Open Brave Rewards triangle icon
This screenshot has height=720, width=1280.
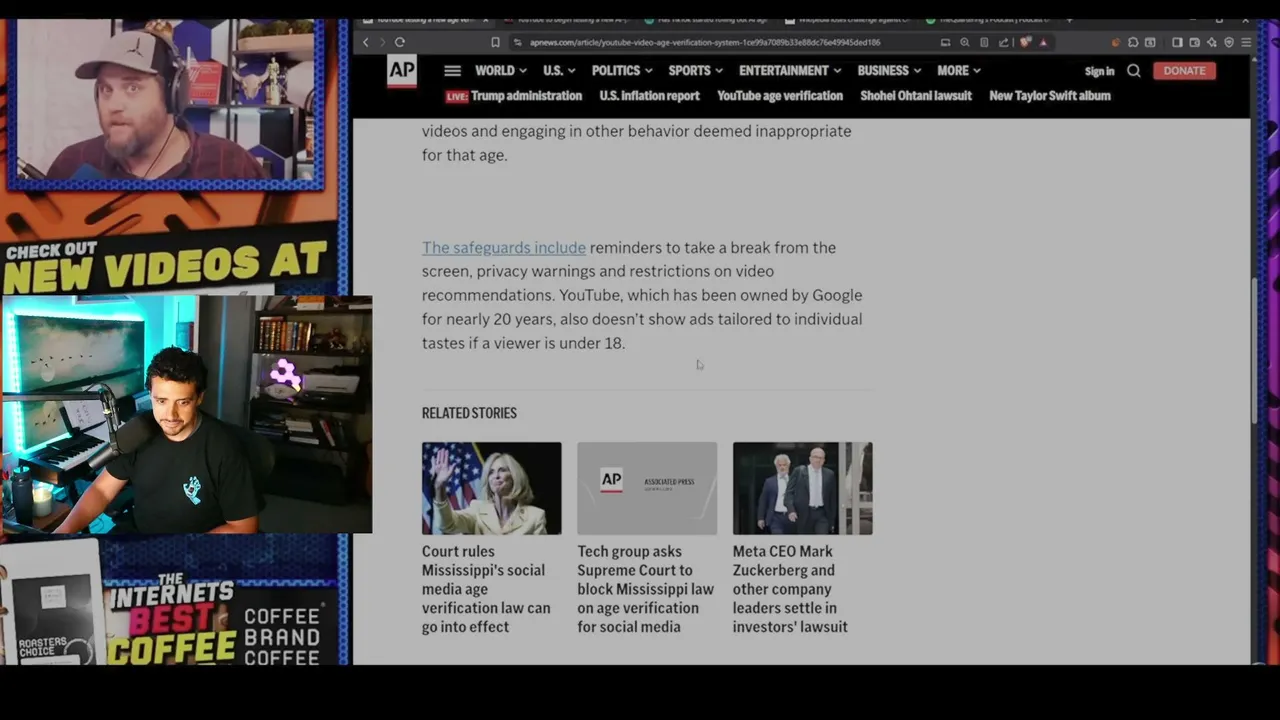coord(1043,42)
